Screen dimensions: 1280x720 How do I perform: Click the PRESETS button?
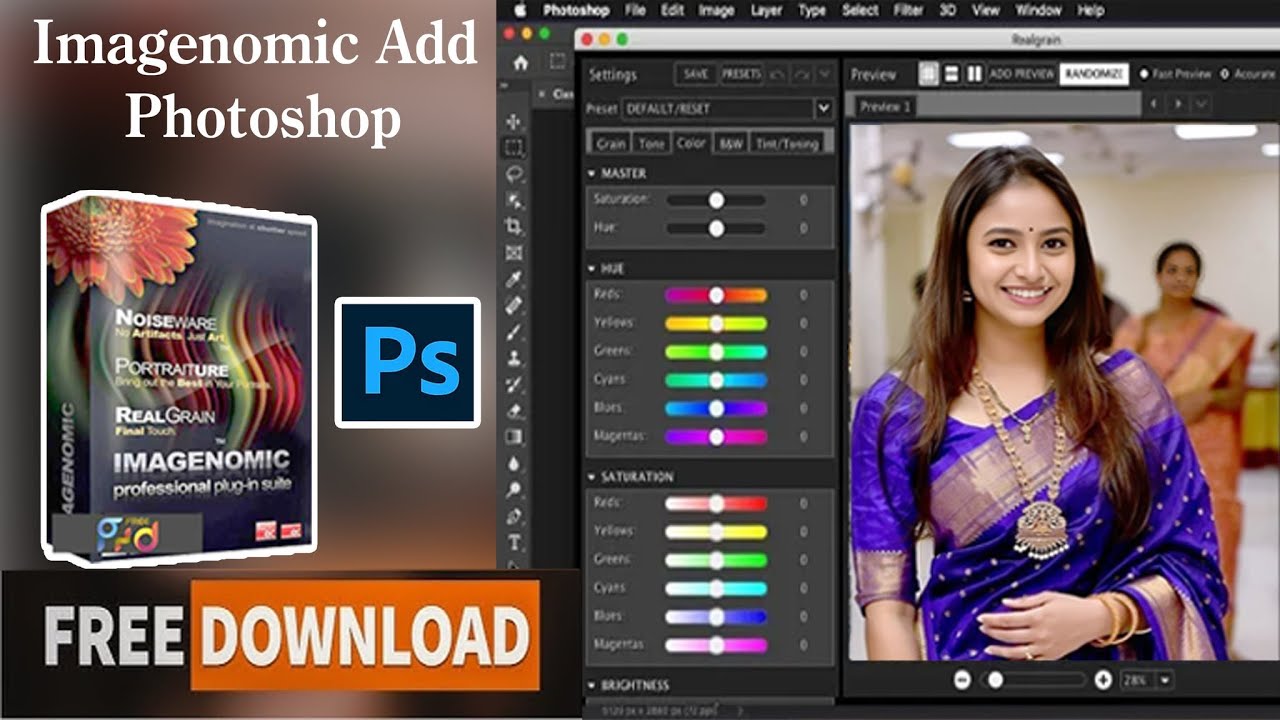[741, 74]
